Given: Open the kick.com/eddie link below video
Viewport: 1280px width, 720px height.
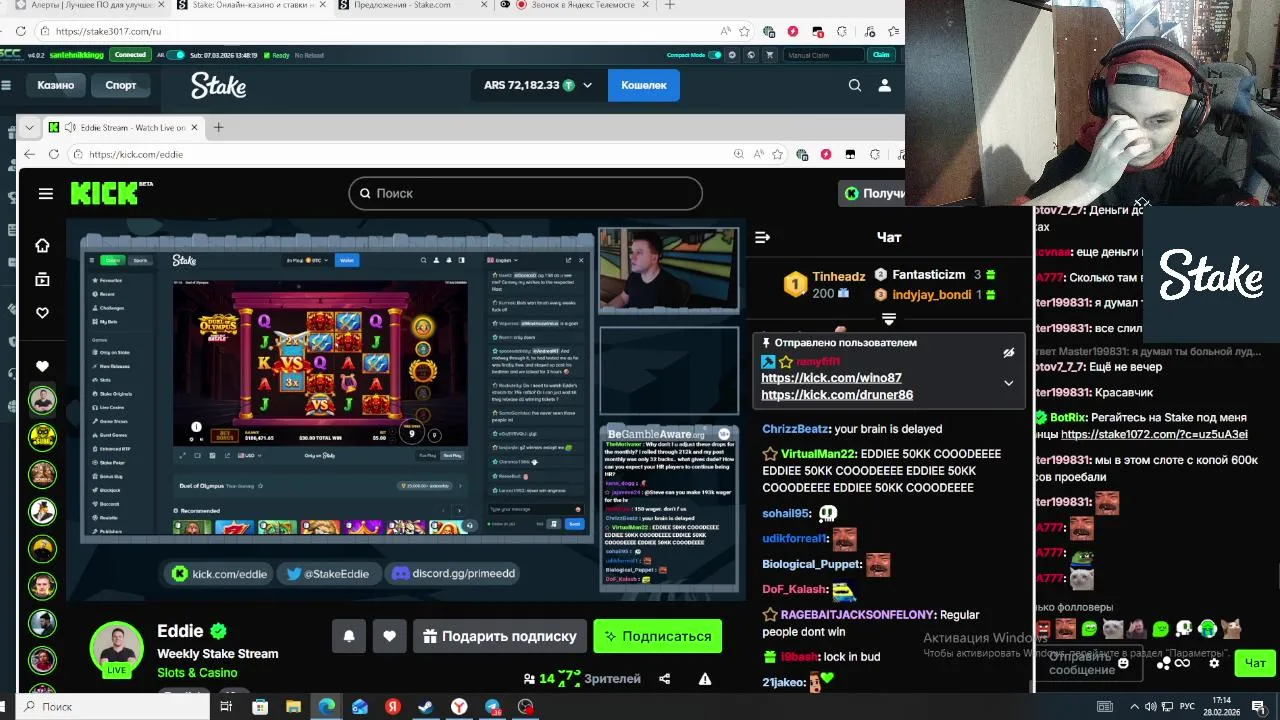Looking at the screenshot, I should click(220, 574).
